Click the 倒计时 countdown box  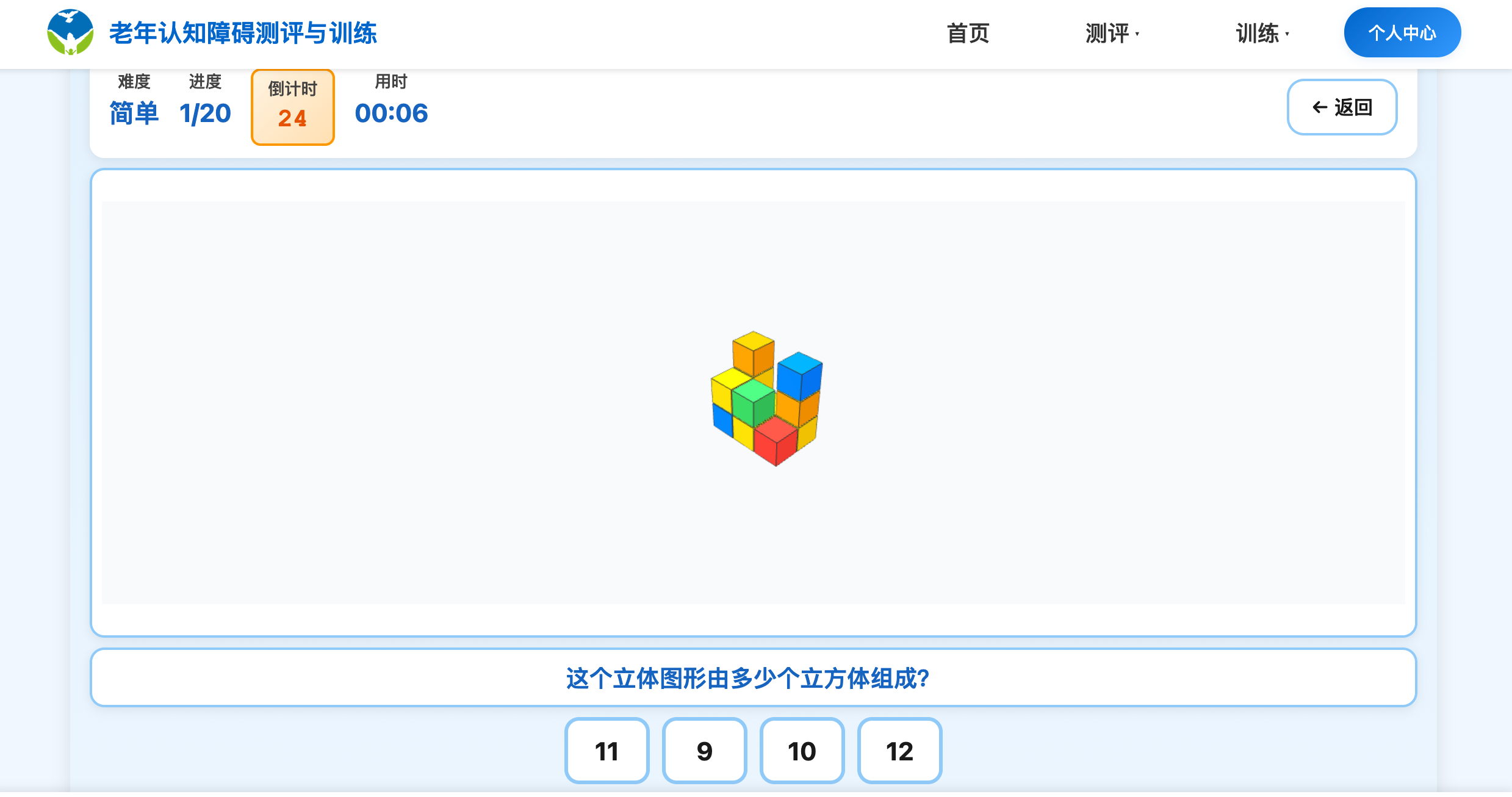(x=292, y=106)
